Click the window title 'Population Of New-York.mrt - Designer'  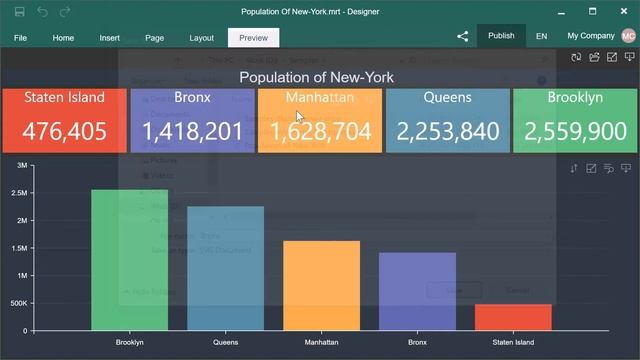coord(310,11)
